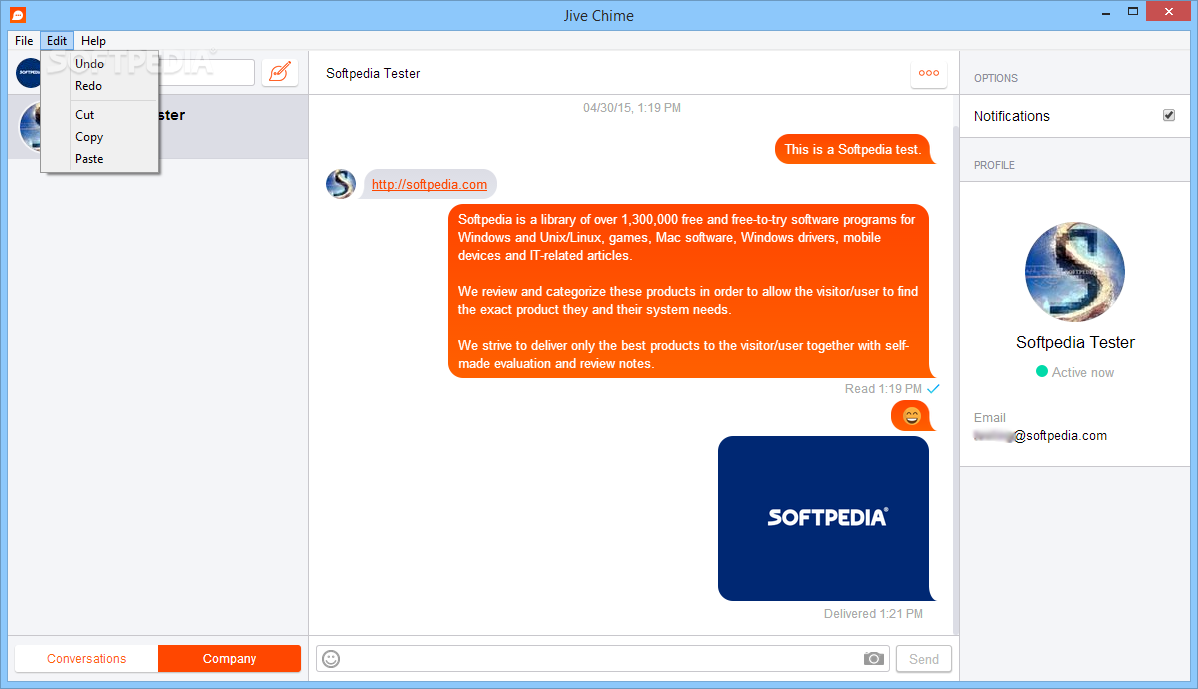
Task: Click the 'Delivered 1:21 PM' status text
Action: (x=873, y=613)
